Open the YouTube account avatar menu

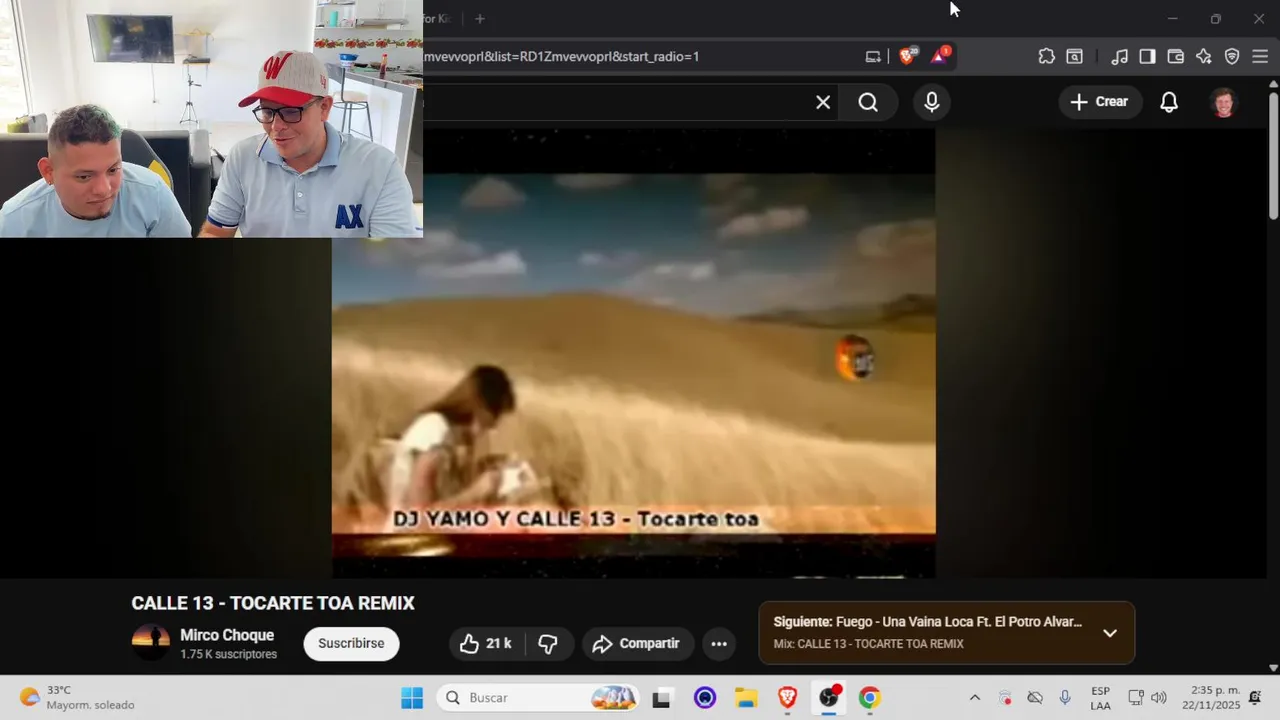pyautogui.click(x=1224, y=102)
